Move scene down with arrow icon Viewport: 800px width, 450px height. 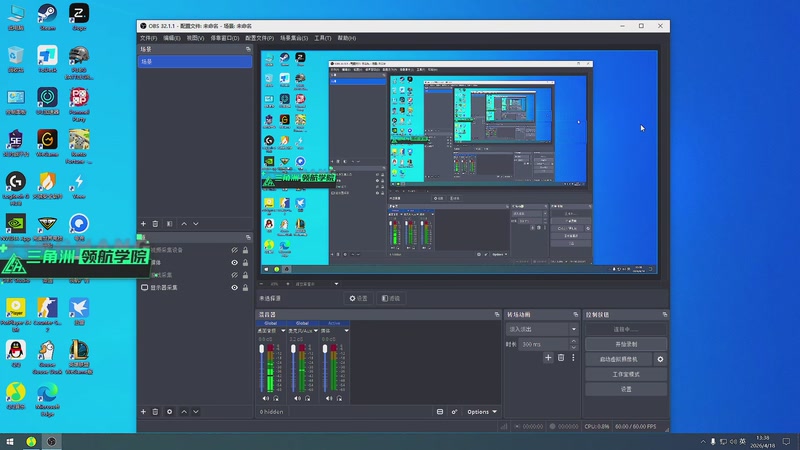click(196, 223)
